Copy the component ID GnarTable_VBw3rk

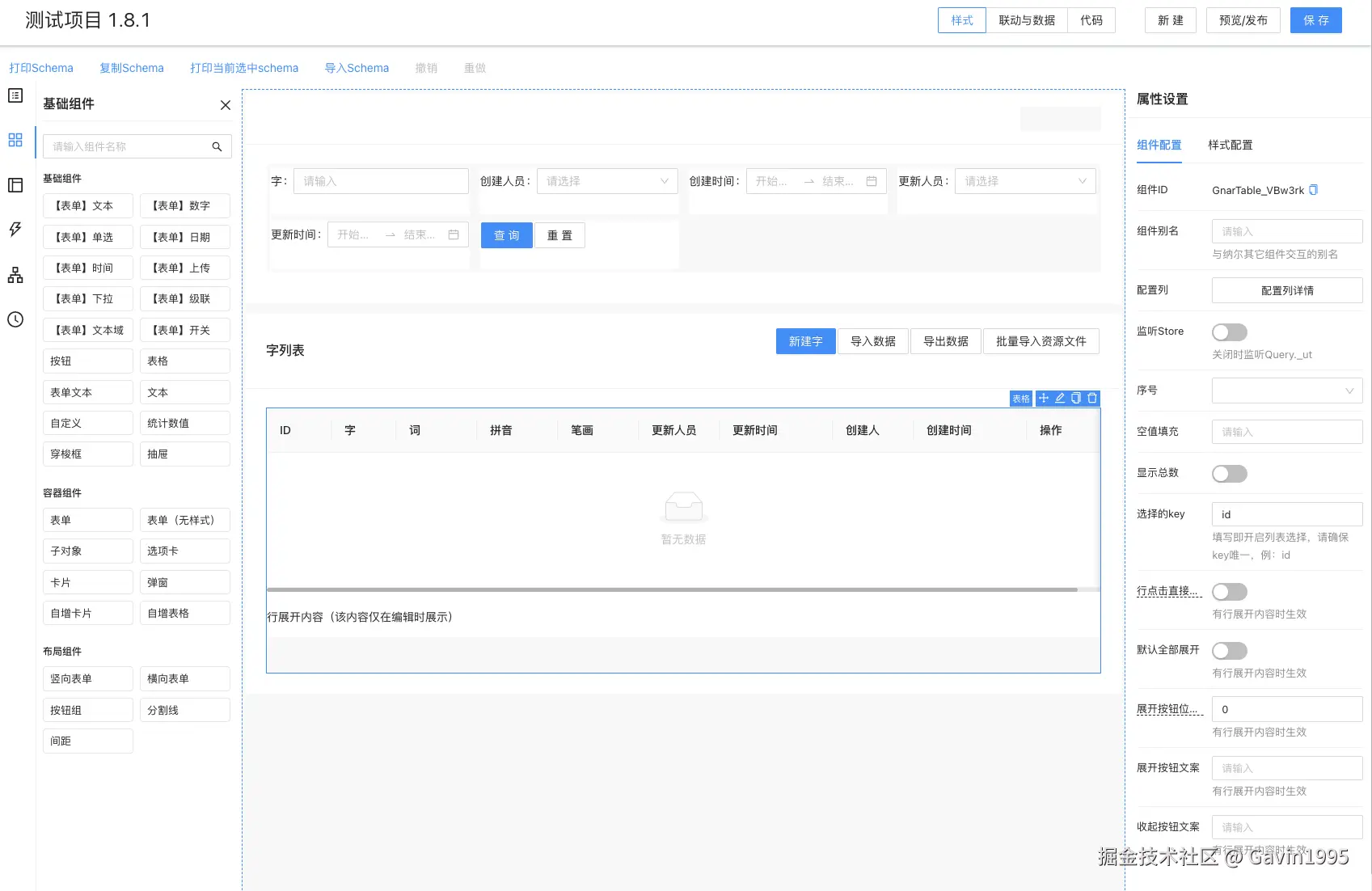(1314, 190)
